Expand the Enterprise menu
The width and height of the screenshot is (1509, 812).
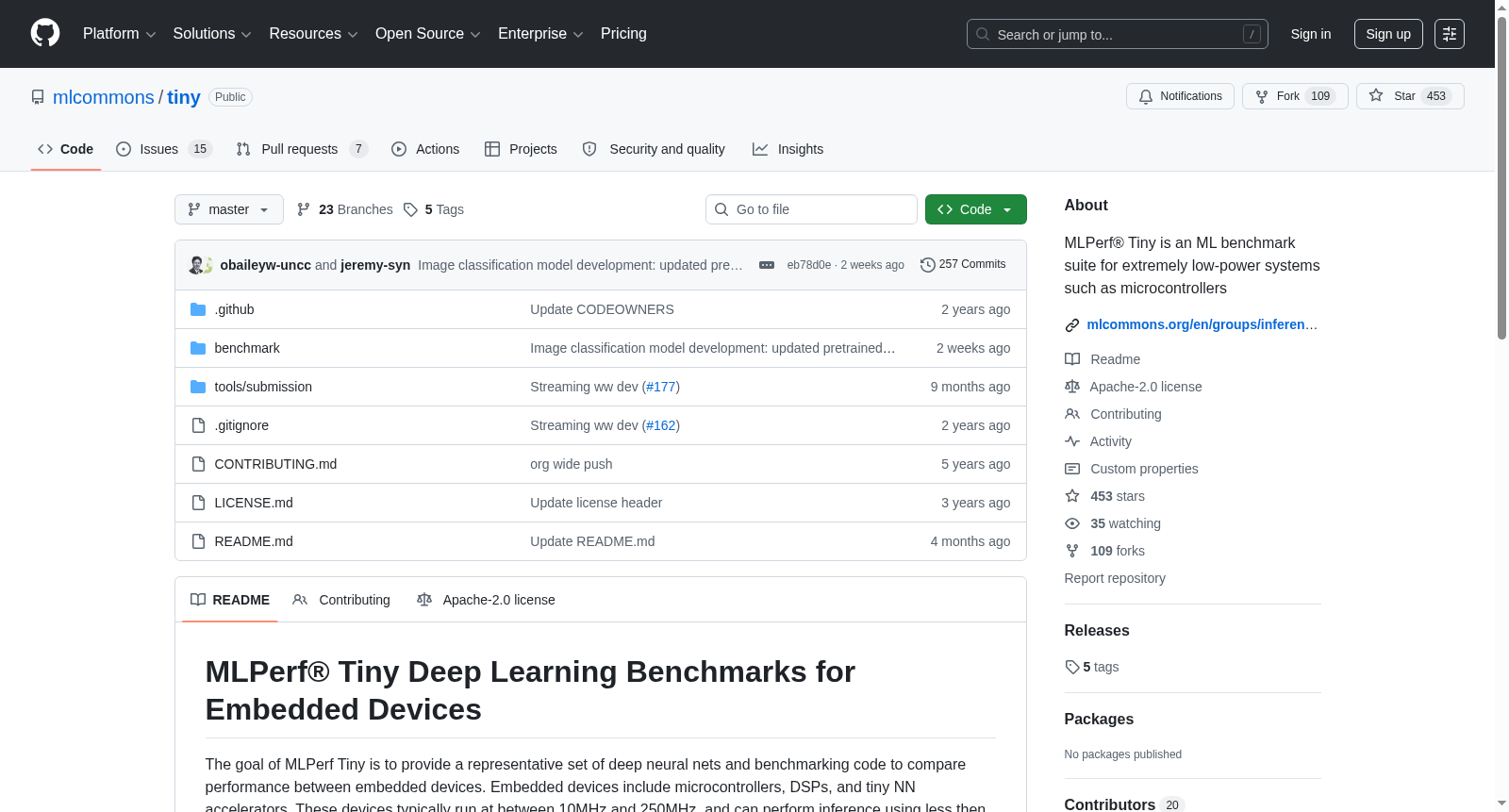click(540, 34)
